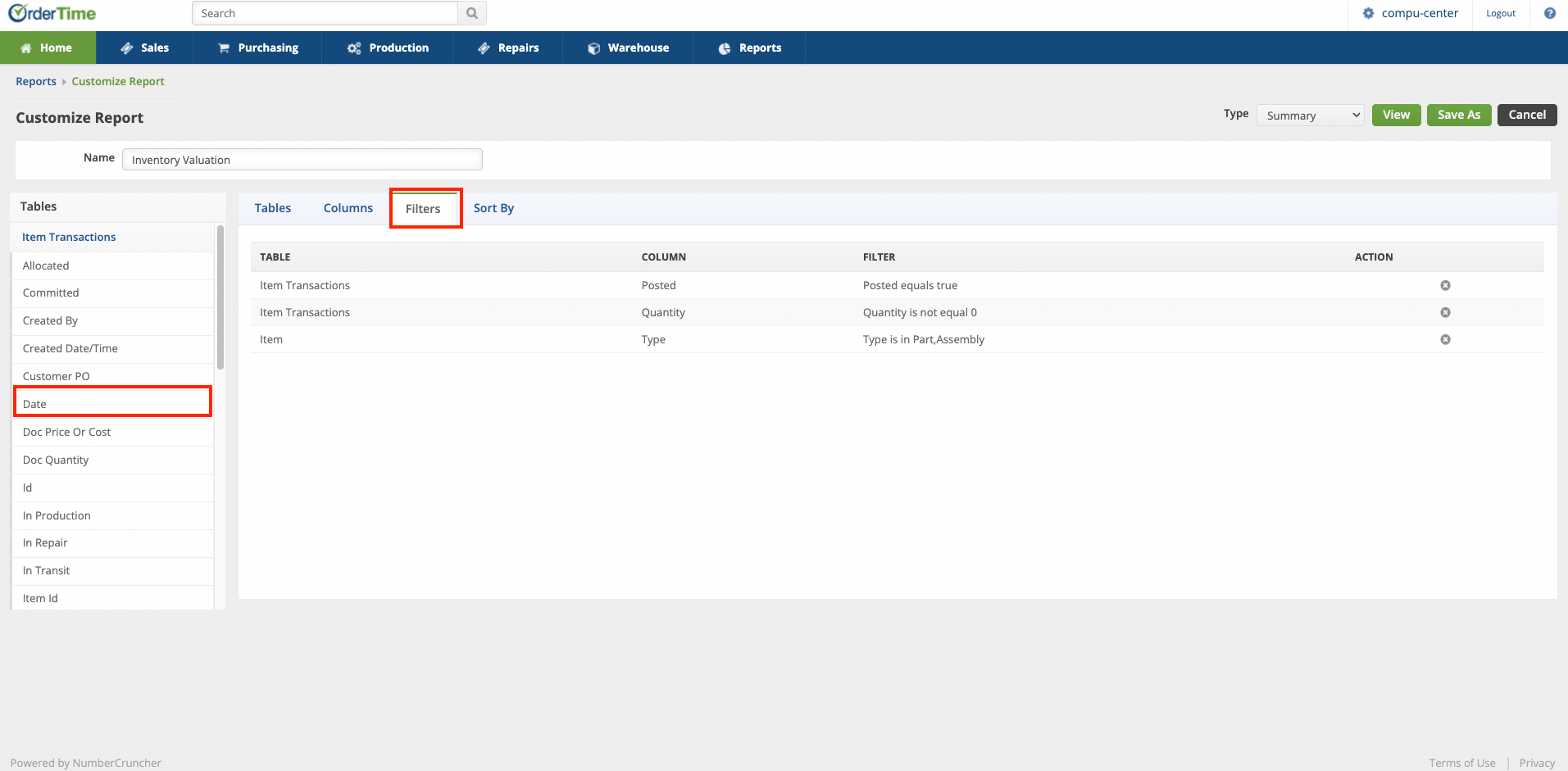Remove the Quantity is not equal 0 filter
This screenshot has height=771, width=1568.
[x=1445, y=312]
